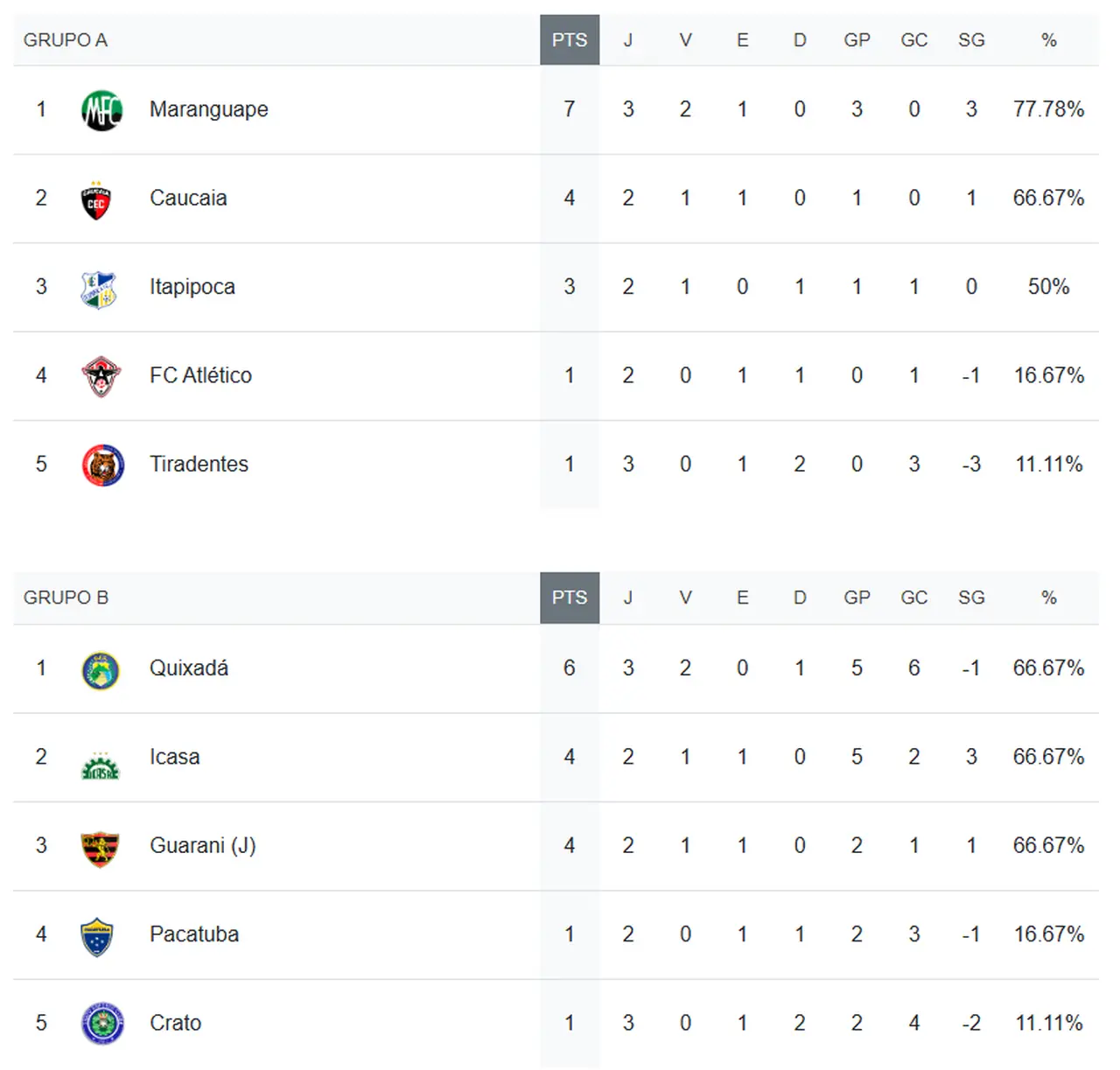Open the Quixadá team name link
Screen dimensions: 1120x1070
(188, 668)
